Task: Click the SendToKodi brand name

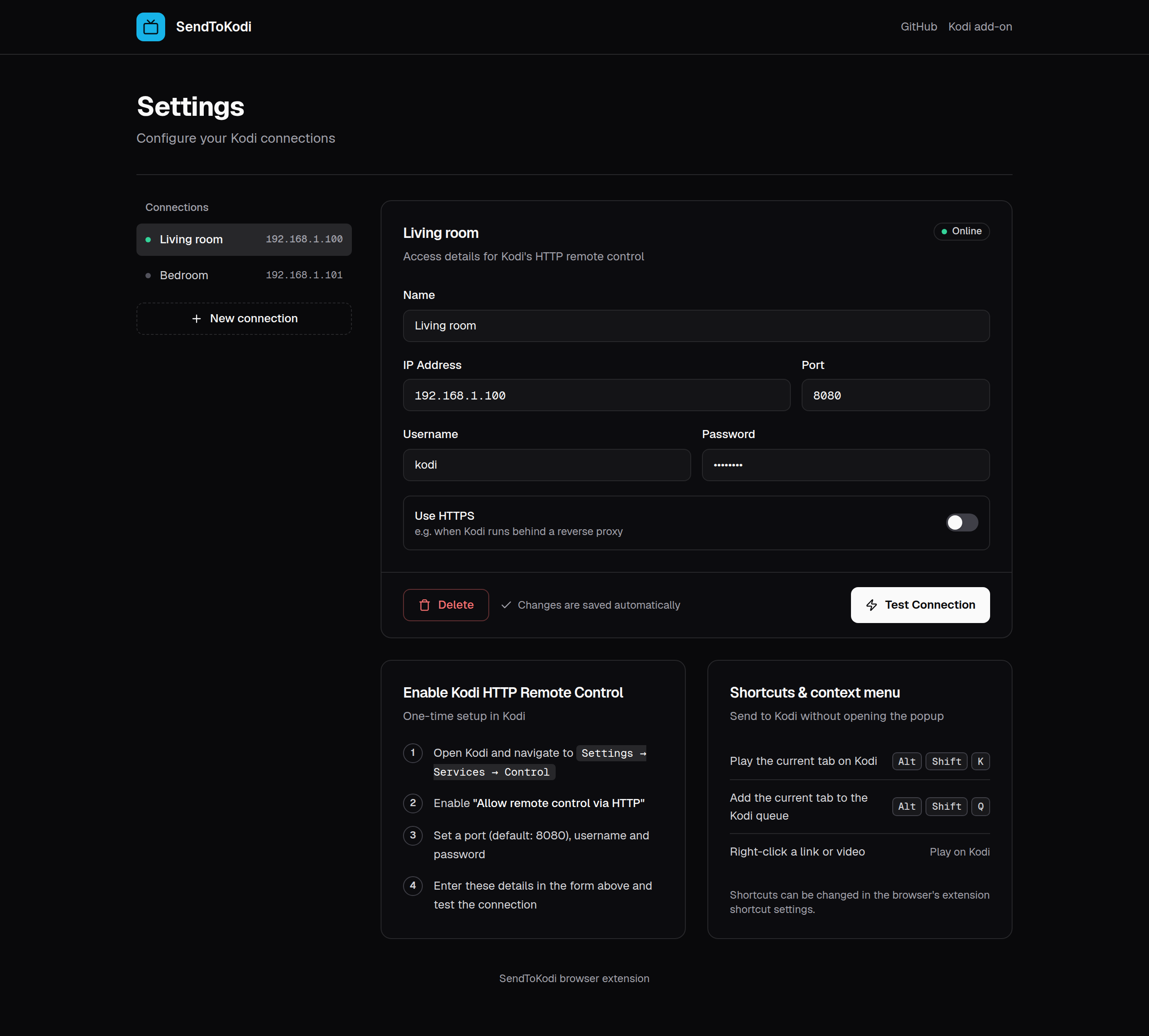Action: pos(213,27)
